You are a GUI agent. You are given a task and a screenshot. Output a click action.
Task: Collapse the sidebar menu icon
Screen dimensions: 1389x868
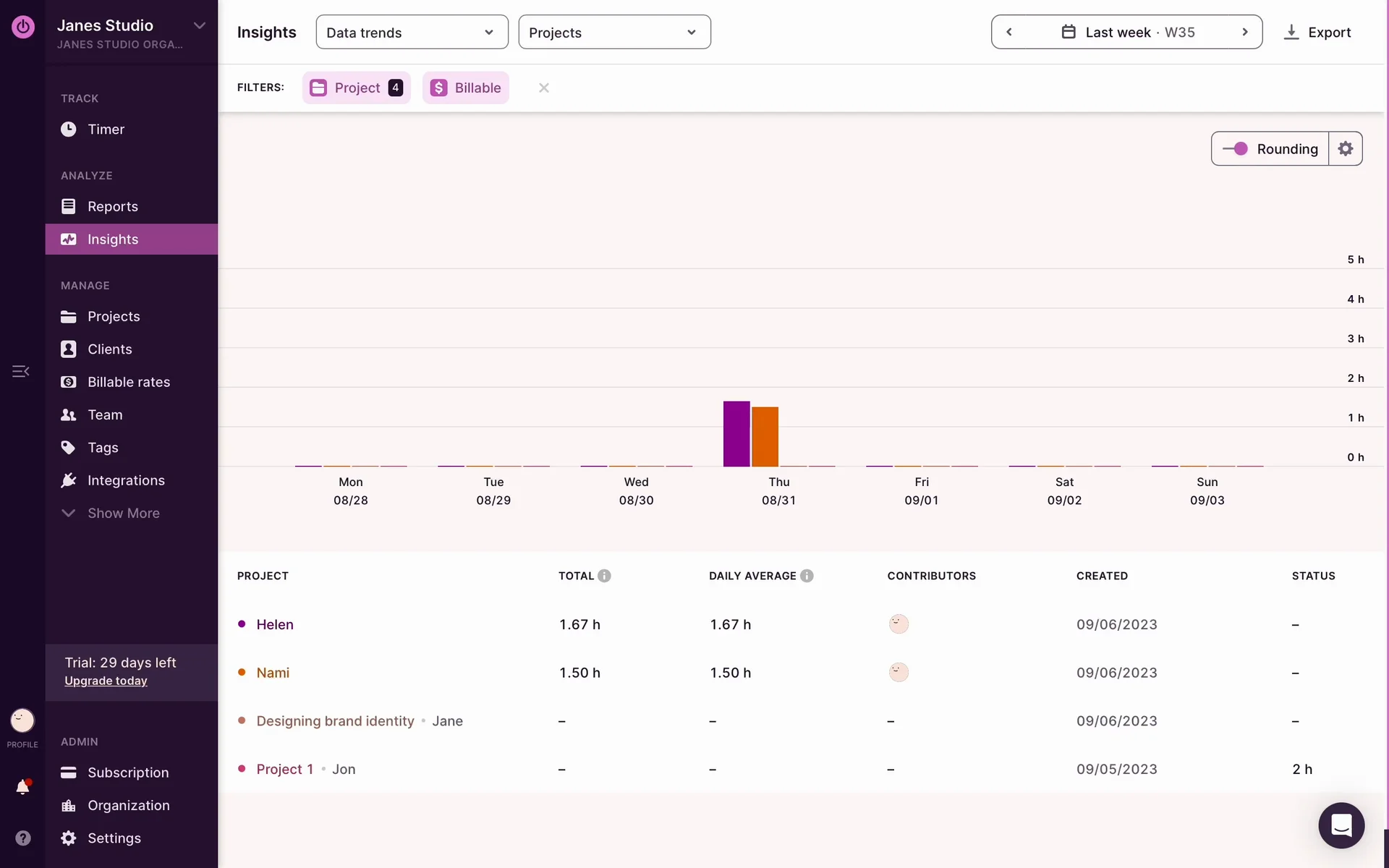(21, 371)
